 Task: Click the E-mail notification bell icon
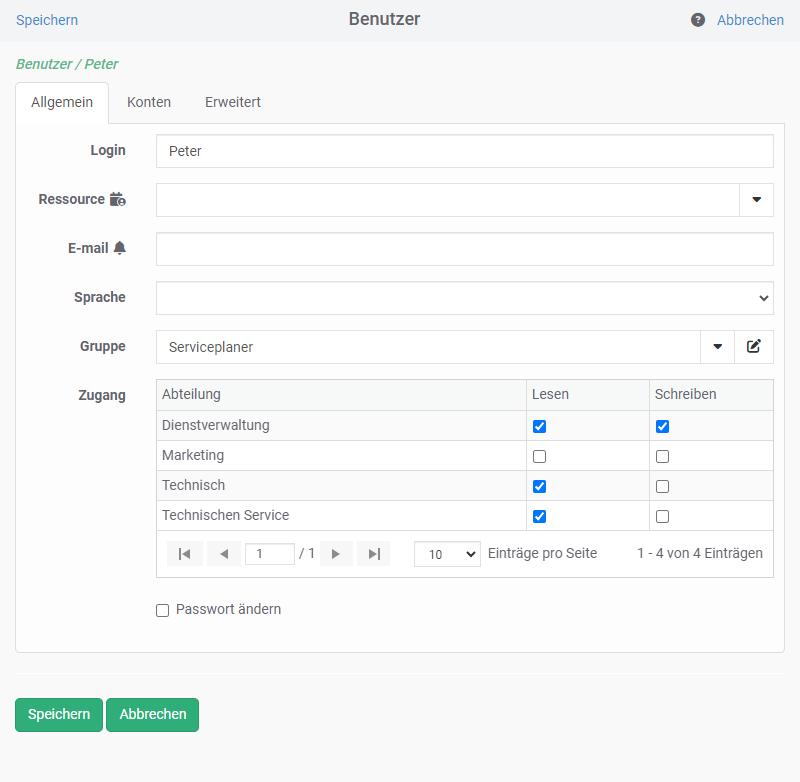tap(120, 248)
